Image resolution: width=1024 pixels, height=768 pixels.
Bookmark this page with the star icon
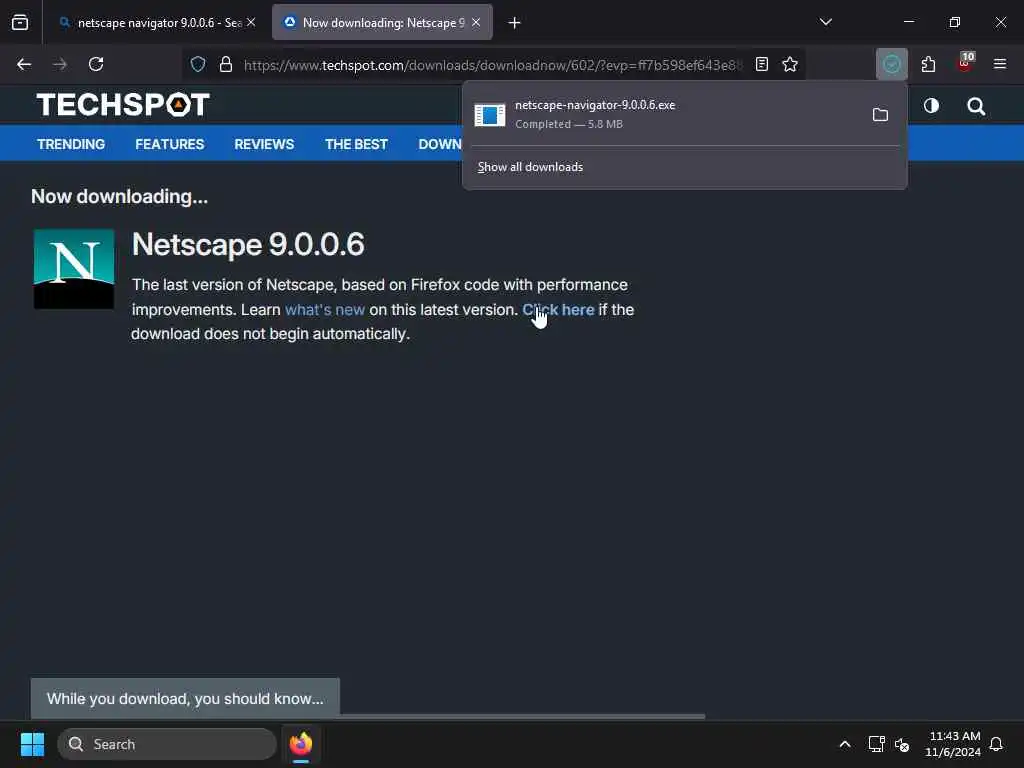pyautogui.click(x=790, y=64)
